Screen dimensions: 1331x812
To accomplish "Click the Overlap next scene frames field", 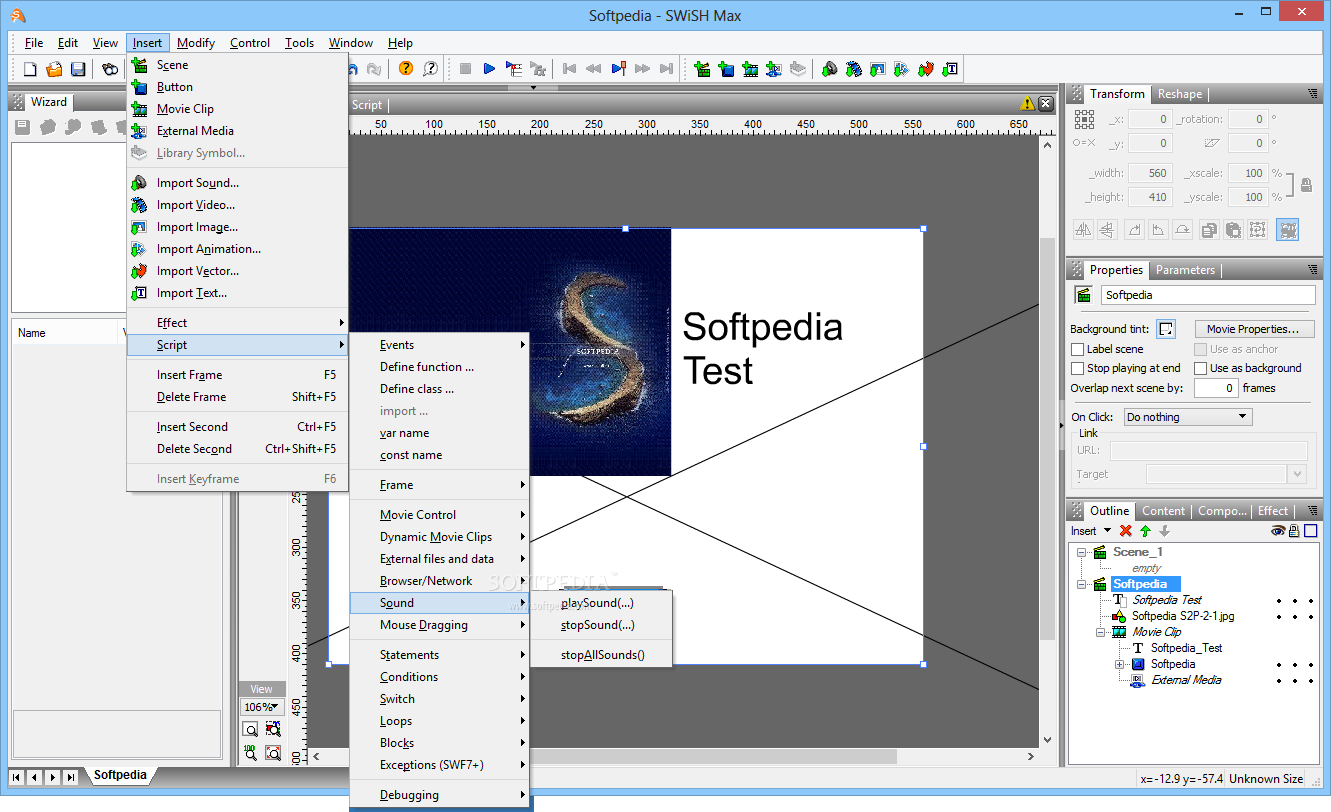I will pos(1216,388).
